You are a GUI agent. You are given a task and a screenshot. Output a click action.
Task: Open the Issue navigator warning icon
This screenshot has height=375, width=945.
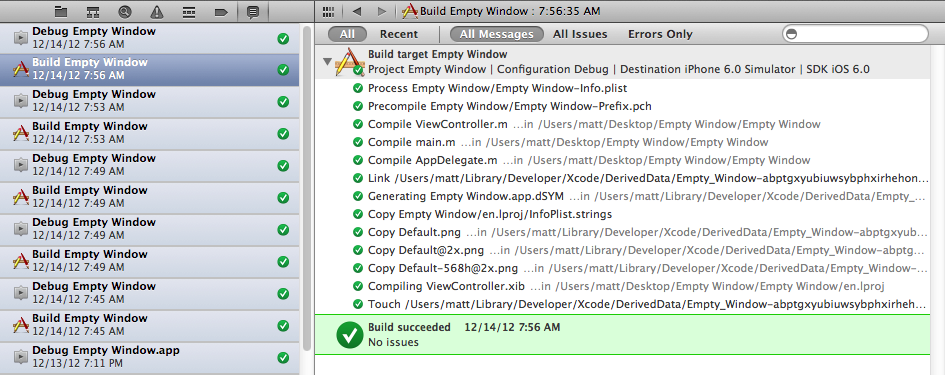tap(157, 11)
